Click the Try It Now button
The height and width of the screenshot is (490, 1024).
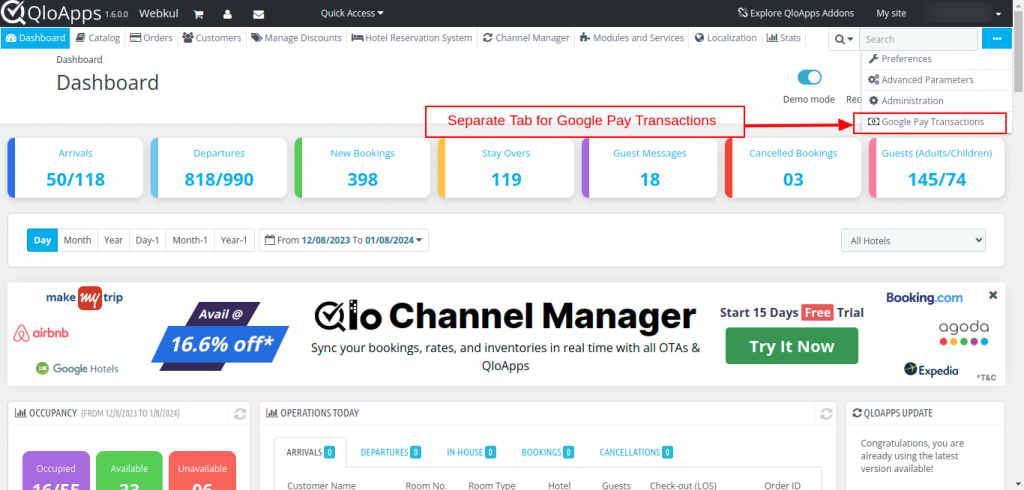tap(792, 346)
